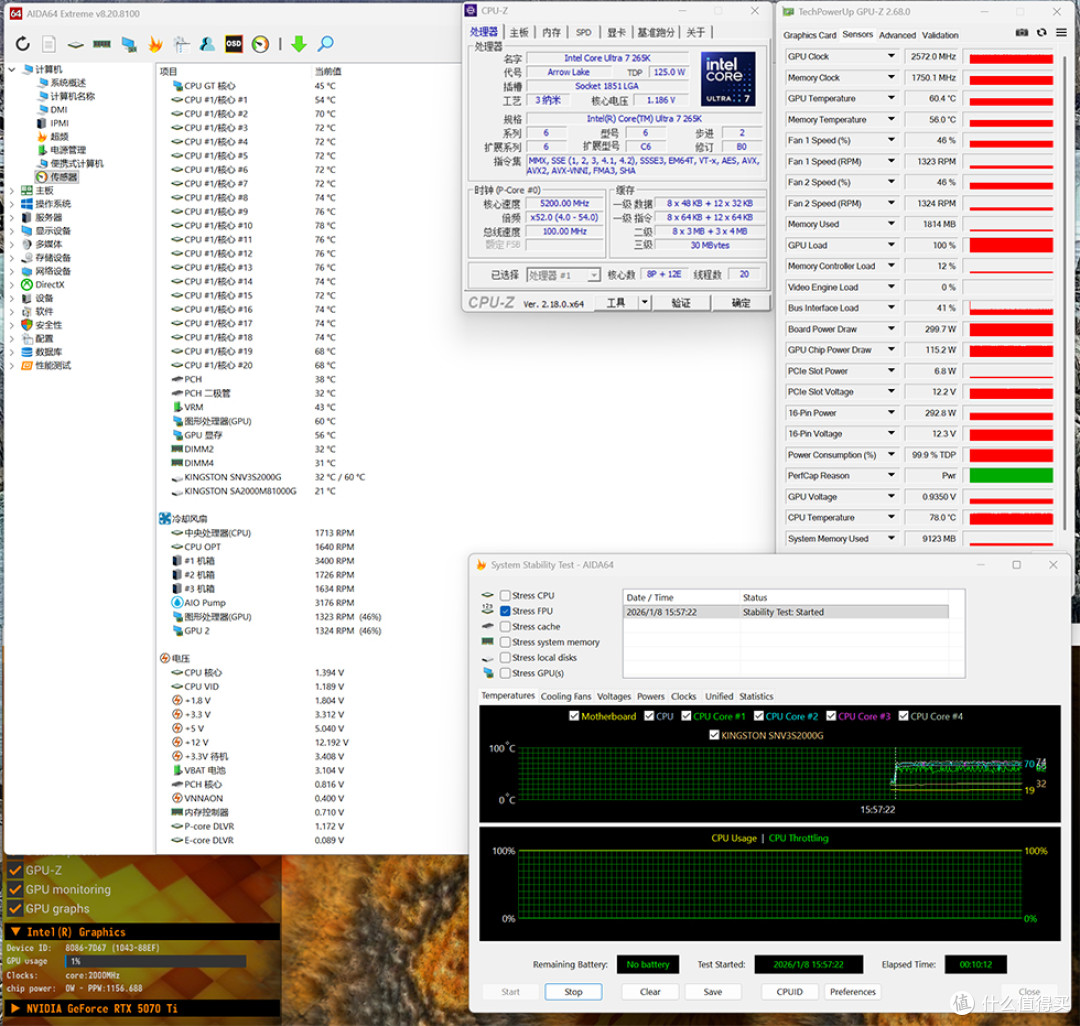
Task: Toggle GPU monitoring checkbox in overlay panel
Action: [15, 889]
